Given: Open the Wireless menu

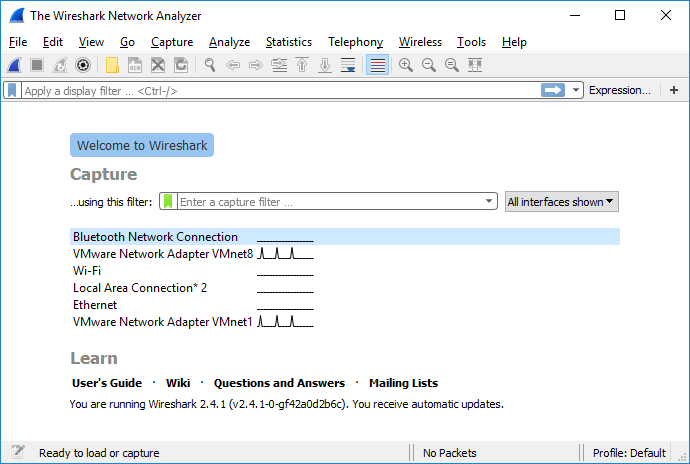Looking at the screenshot, I should [420, 42].
